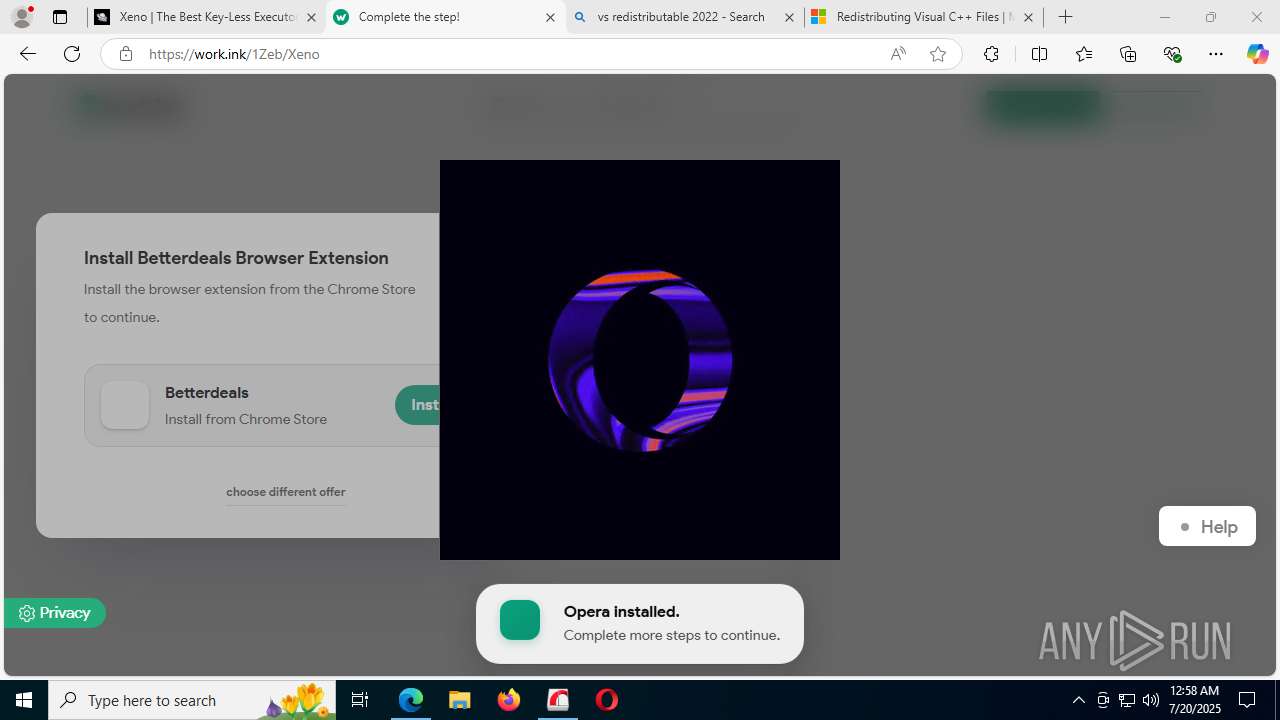Screen dimensions: 1280x720
Task: Open the Copilot sidebar
Action: (x=1257, y=54)
